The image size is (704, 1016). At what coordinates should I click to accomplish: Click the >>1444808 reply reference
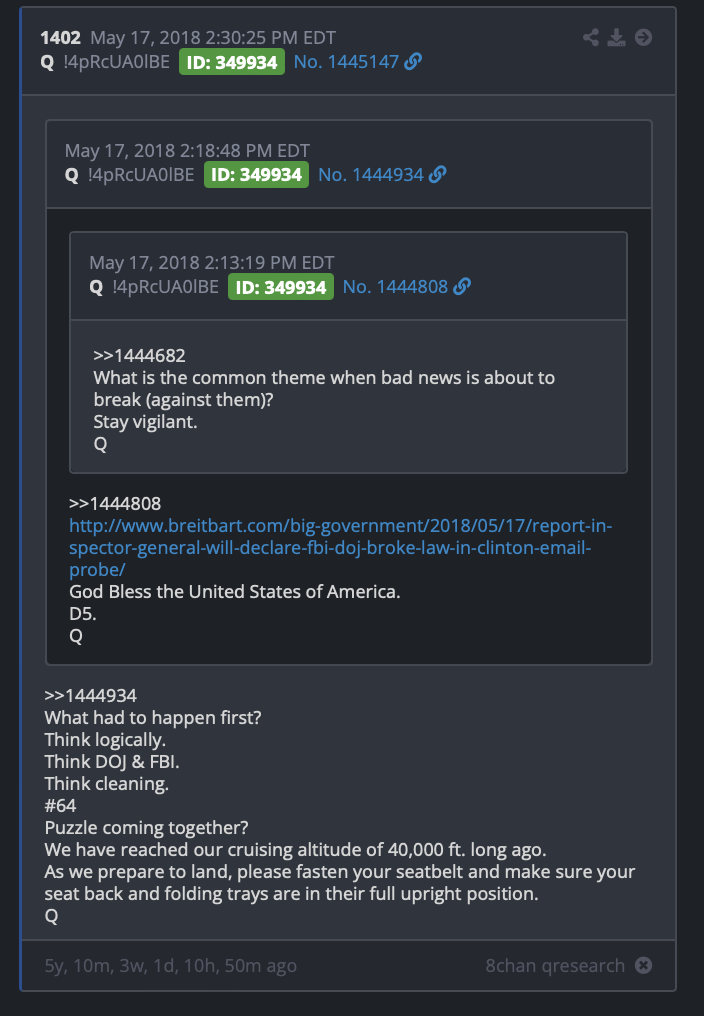(x=115, y=503)
